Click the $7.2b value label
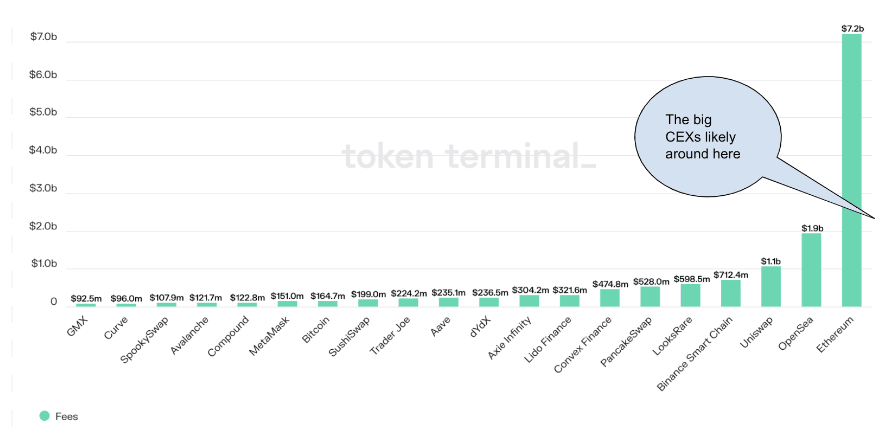This screenshot has height=445, width=882. [852, 28]
